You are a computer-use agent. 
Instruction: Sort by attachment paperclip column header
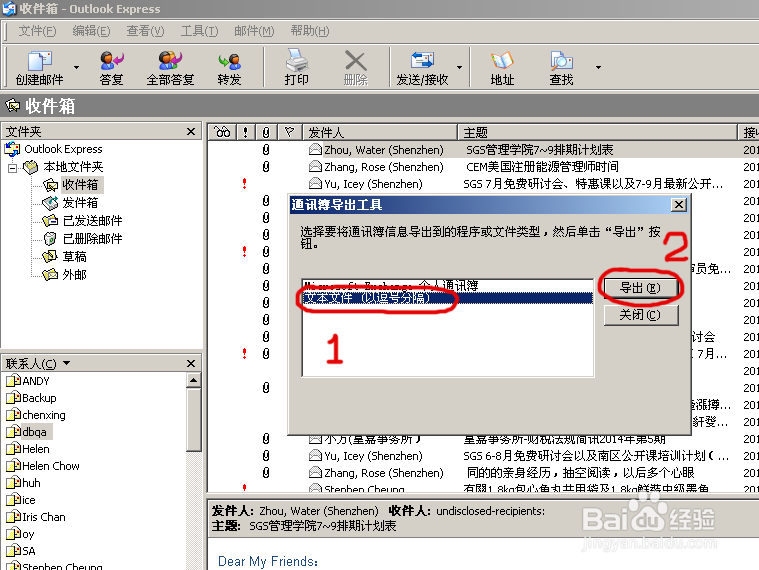tap(266, 132)
